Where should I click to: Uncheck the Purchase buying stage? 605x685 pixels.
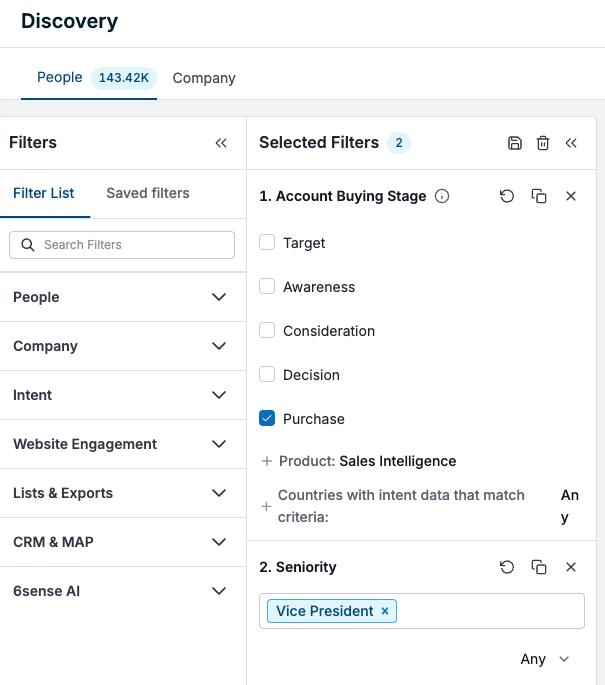(267, 418)
